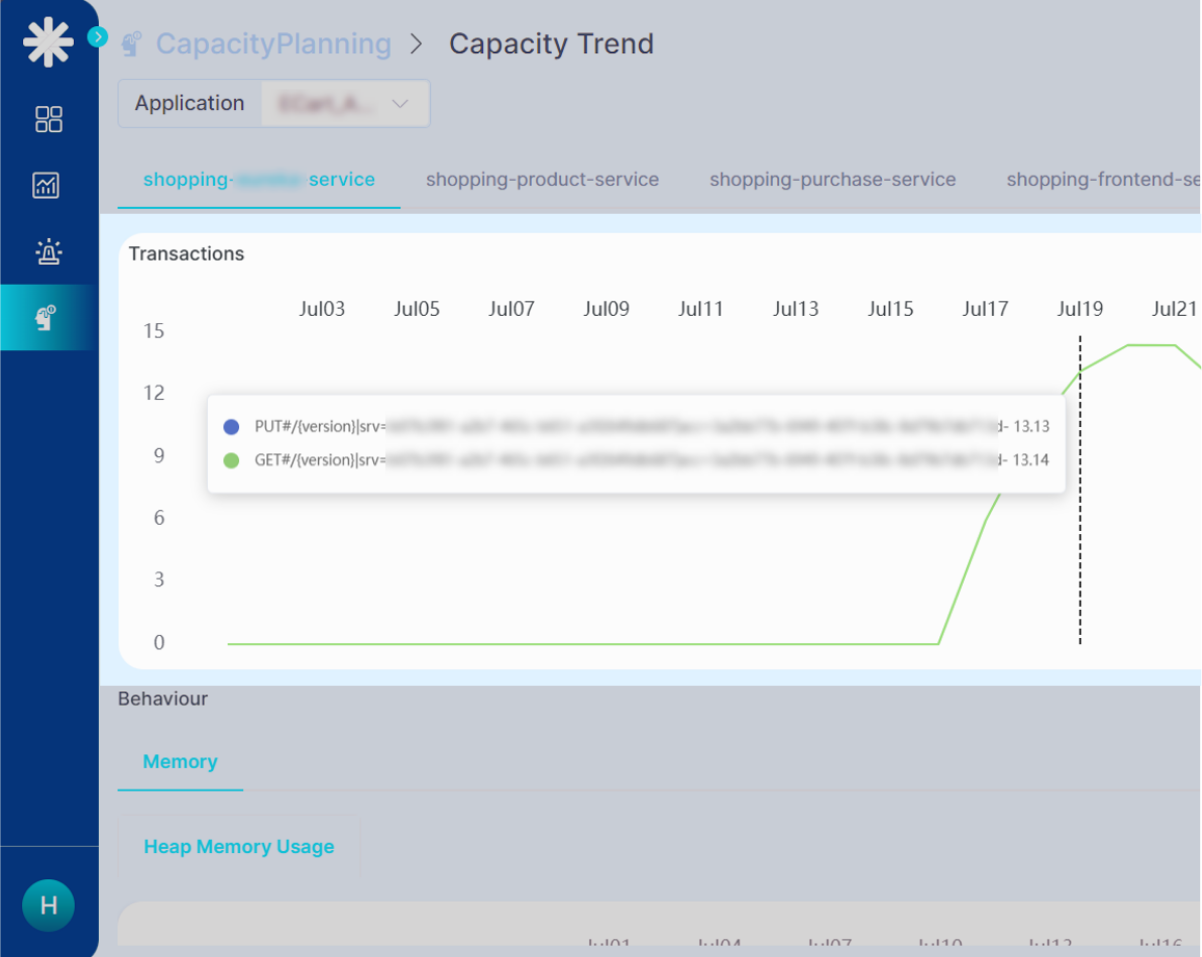Select the capacity planning icon in sidebar
The width and height of the screenshot is (1202, 957).
47,318
